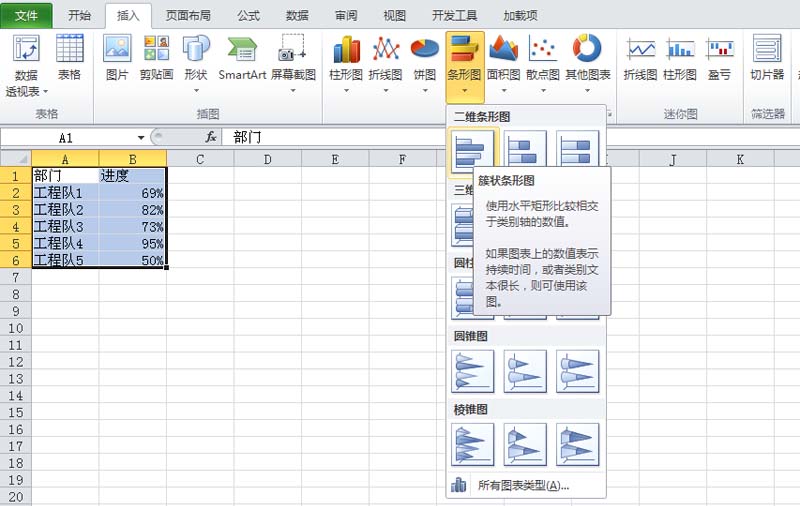Select row 15 header
800x506 pixels.
pyautogui.click(x=16, y=412)
